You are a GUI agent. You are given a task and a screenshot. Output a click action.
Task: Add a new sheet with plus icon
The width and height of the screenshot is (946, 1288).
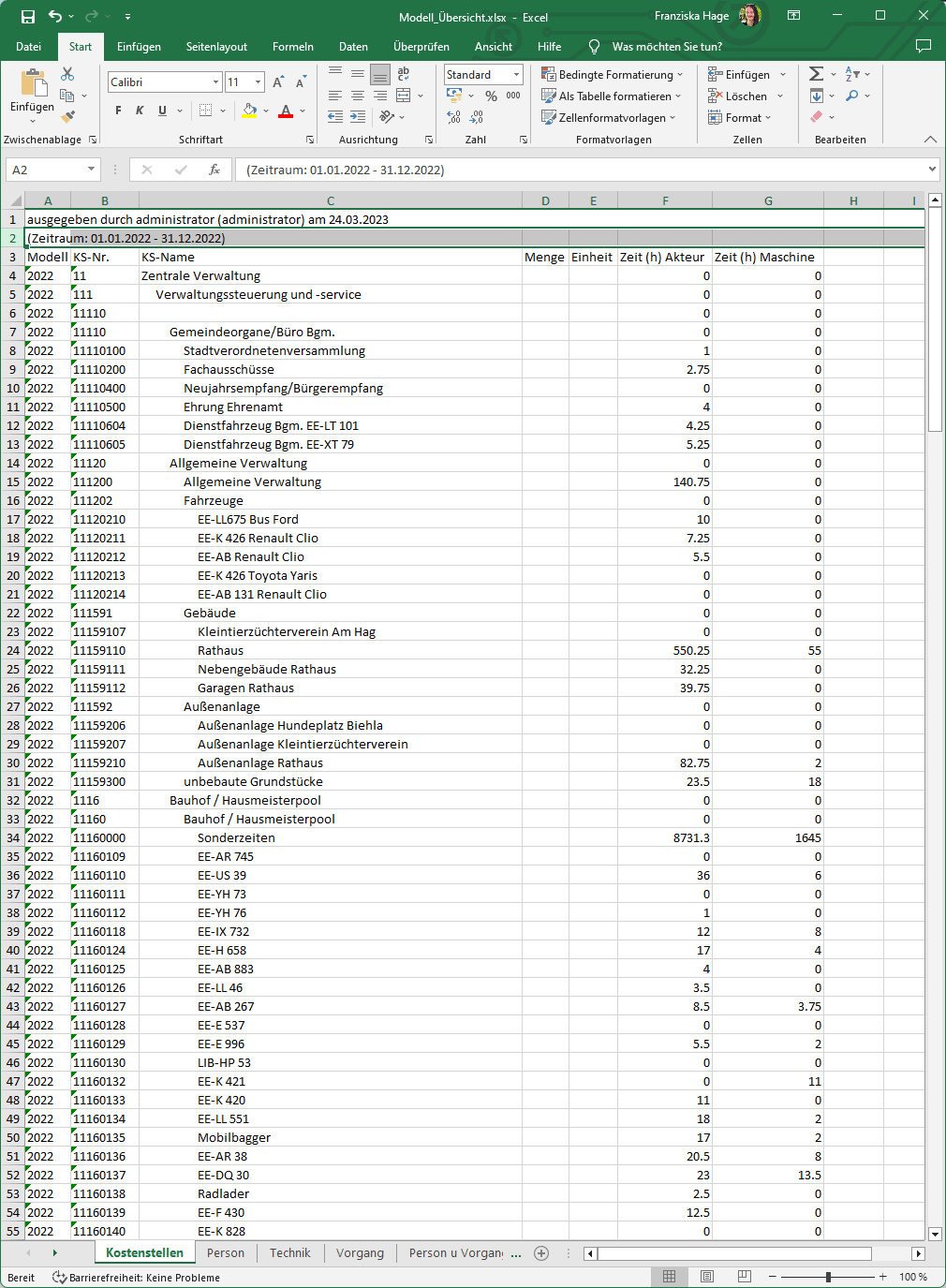pos(541,1253)
